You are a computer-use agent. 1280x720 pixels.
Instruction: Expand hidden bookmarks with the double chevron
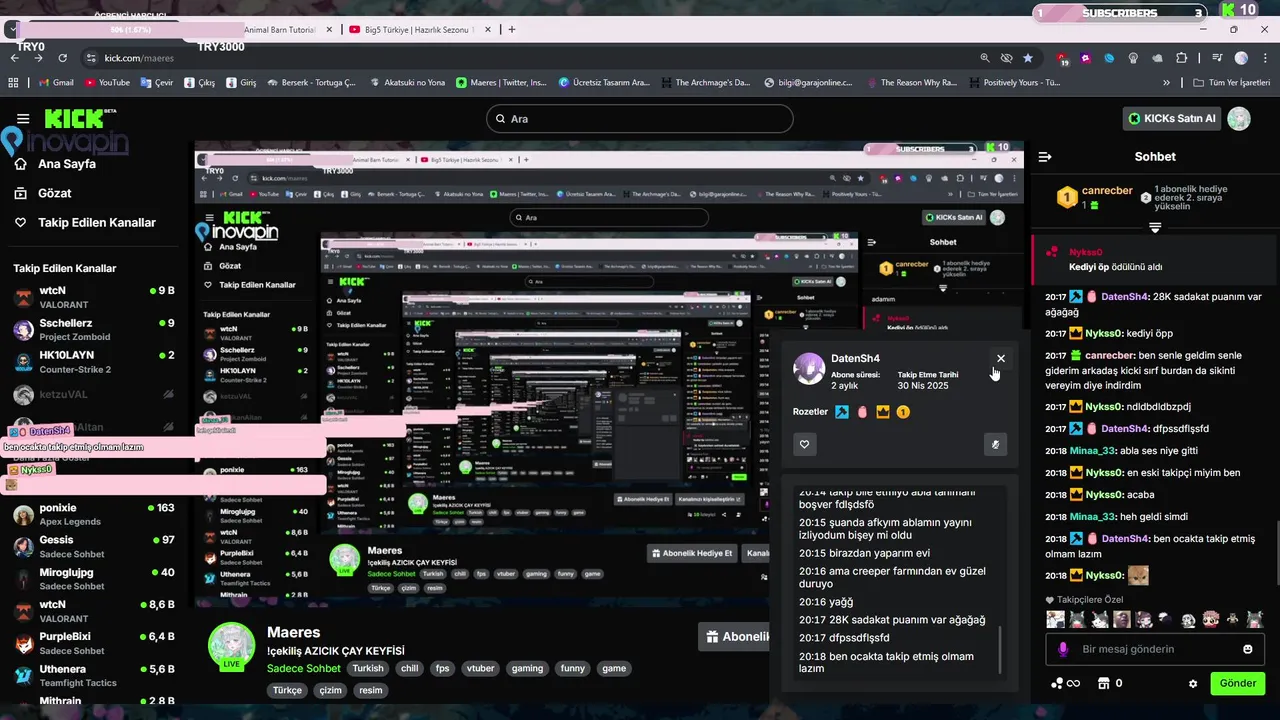pos(1166,83)
